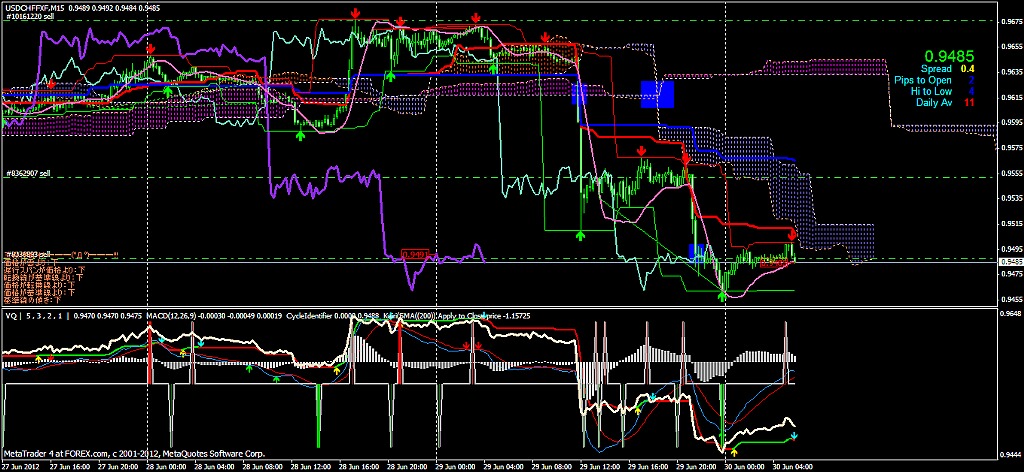Screen dimensions: 1024x472
Task: Click the 0.9475 price scale label
Action: click(1012, 275)
